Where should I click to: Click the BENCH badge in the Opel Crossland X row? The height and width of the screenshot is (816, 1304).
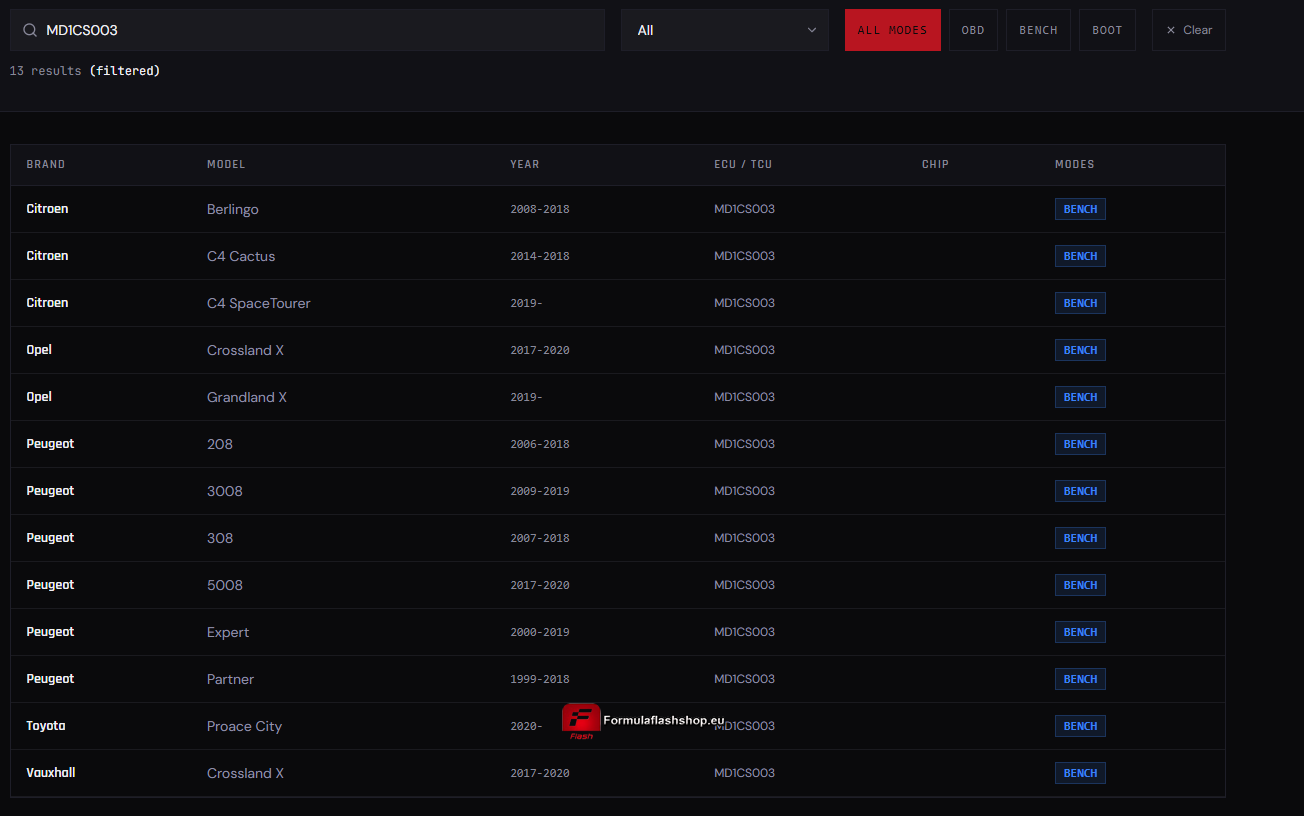(x=1080, y=350)
